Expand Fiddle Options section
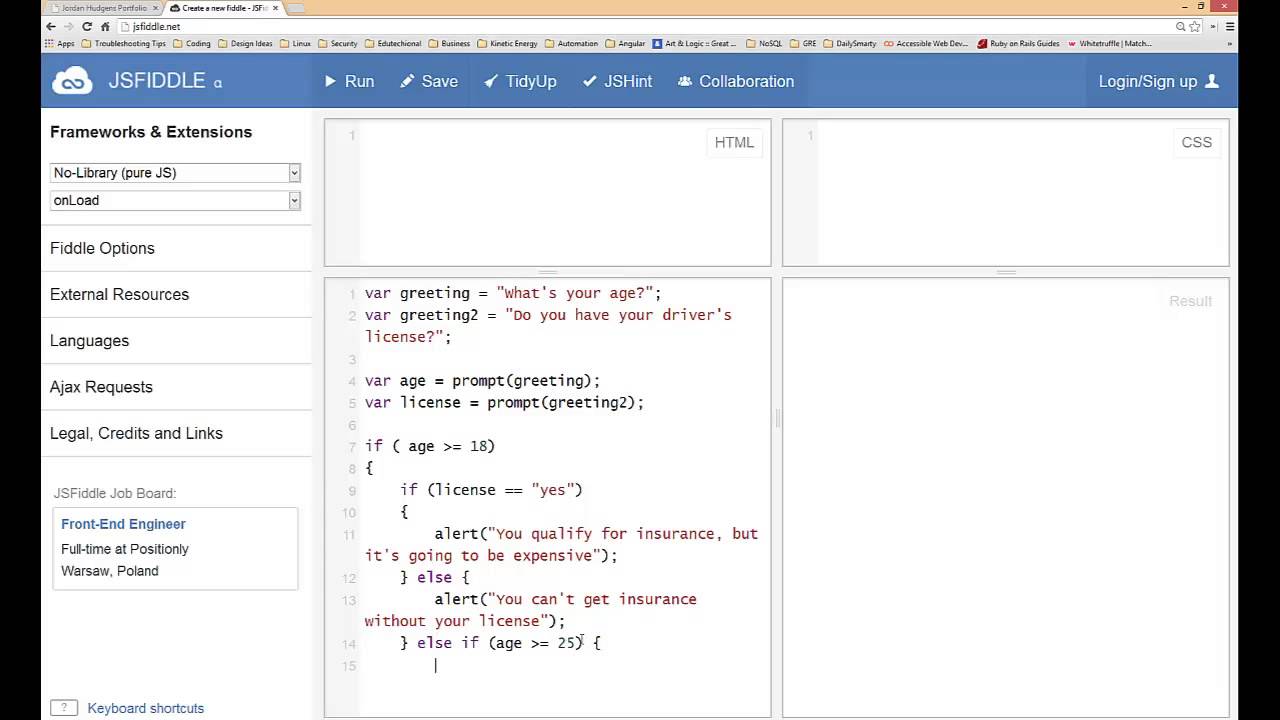 point(102,248)
